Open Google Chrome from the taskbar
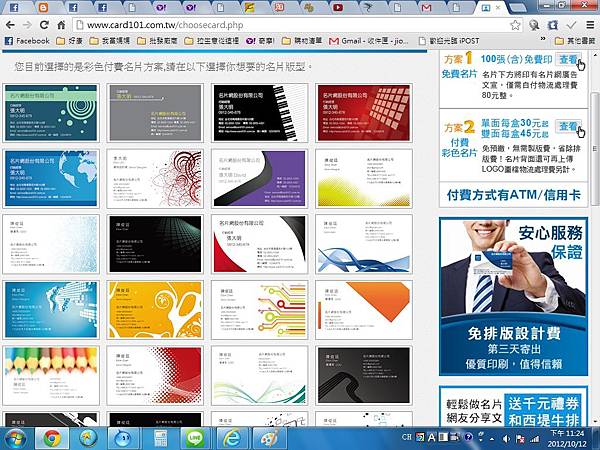 52,439
